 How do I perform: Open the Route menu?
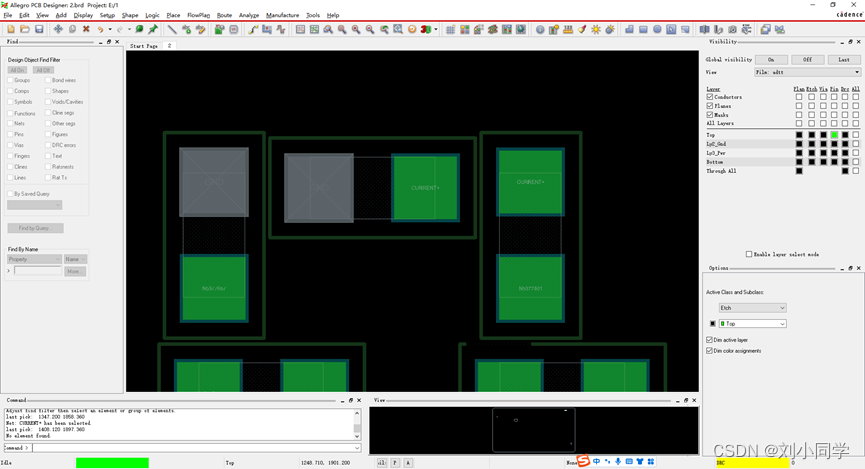224,15
